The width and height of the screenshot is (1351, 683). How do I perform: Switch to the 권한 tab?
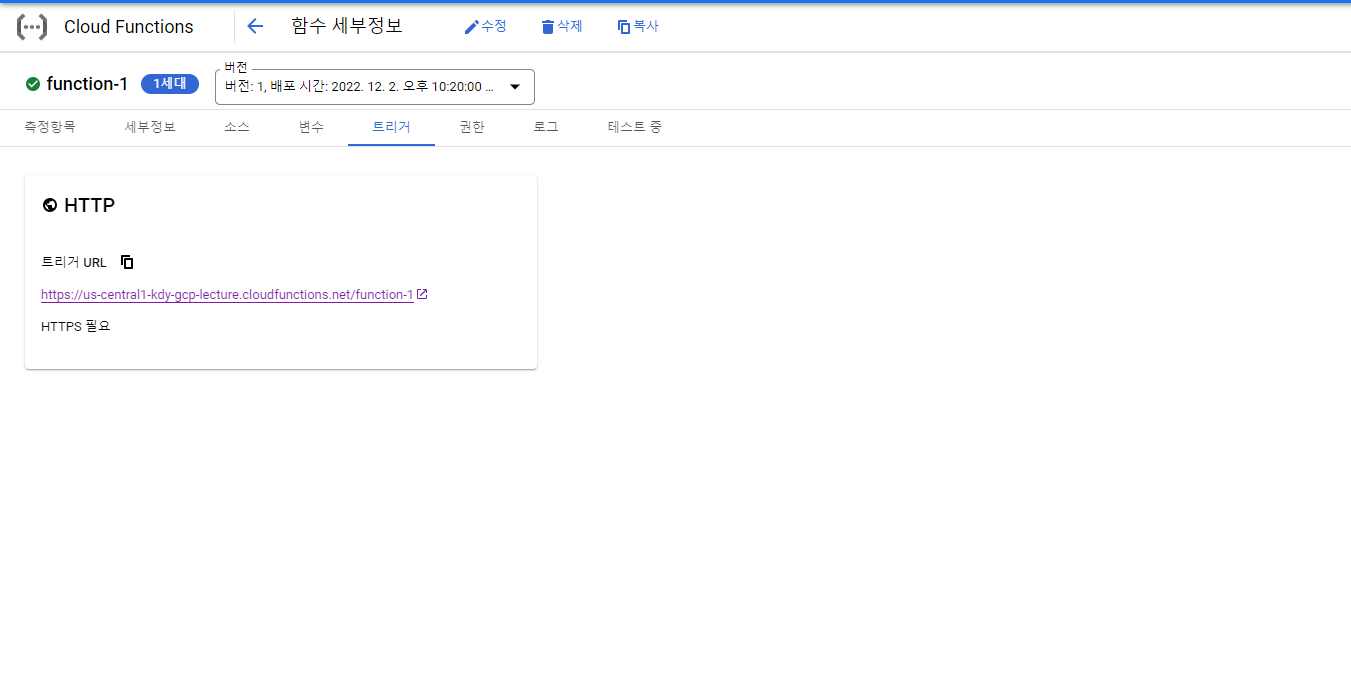472,127
